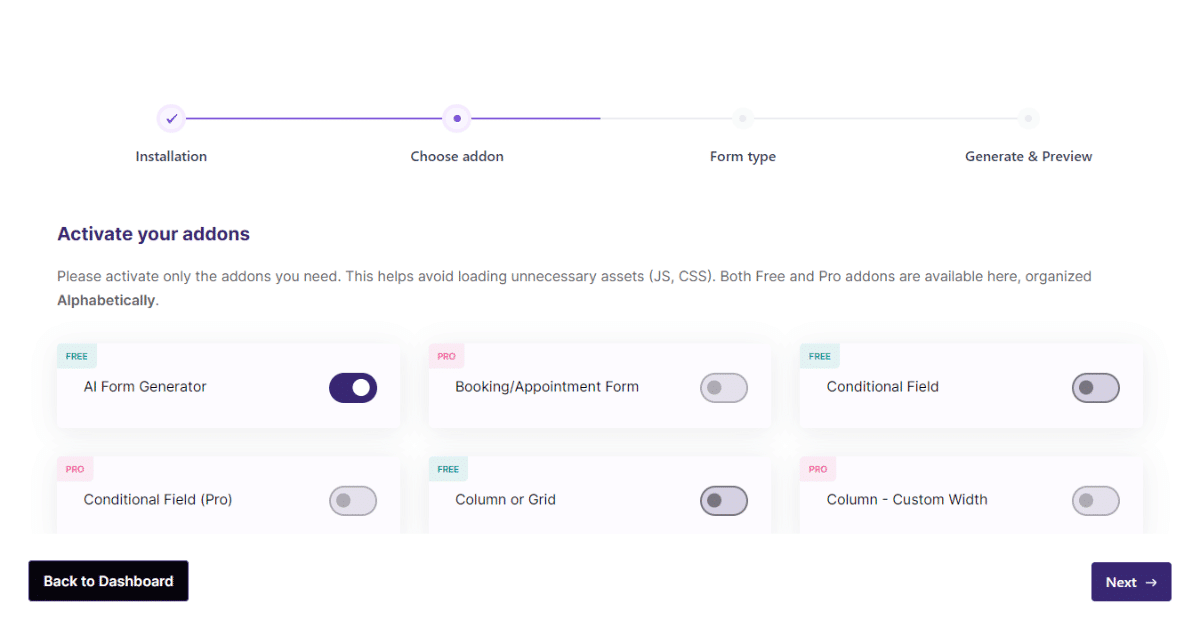Click the arrow icon inside the Next button
Screen dimensions: 1200x630
click(1149, 581)
